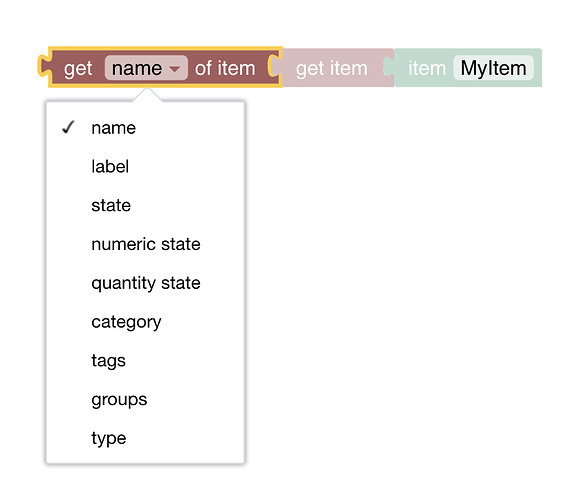566x500 pixels.
Task: Pick 'tags' in the attribute menu
Action: point(145,361)
